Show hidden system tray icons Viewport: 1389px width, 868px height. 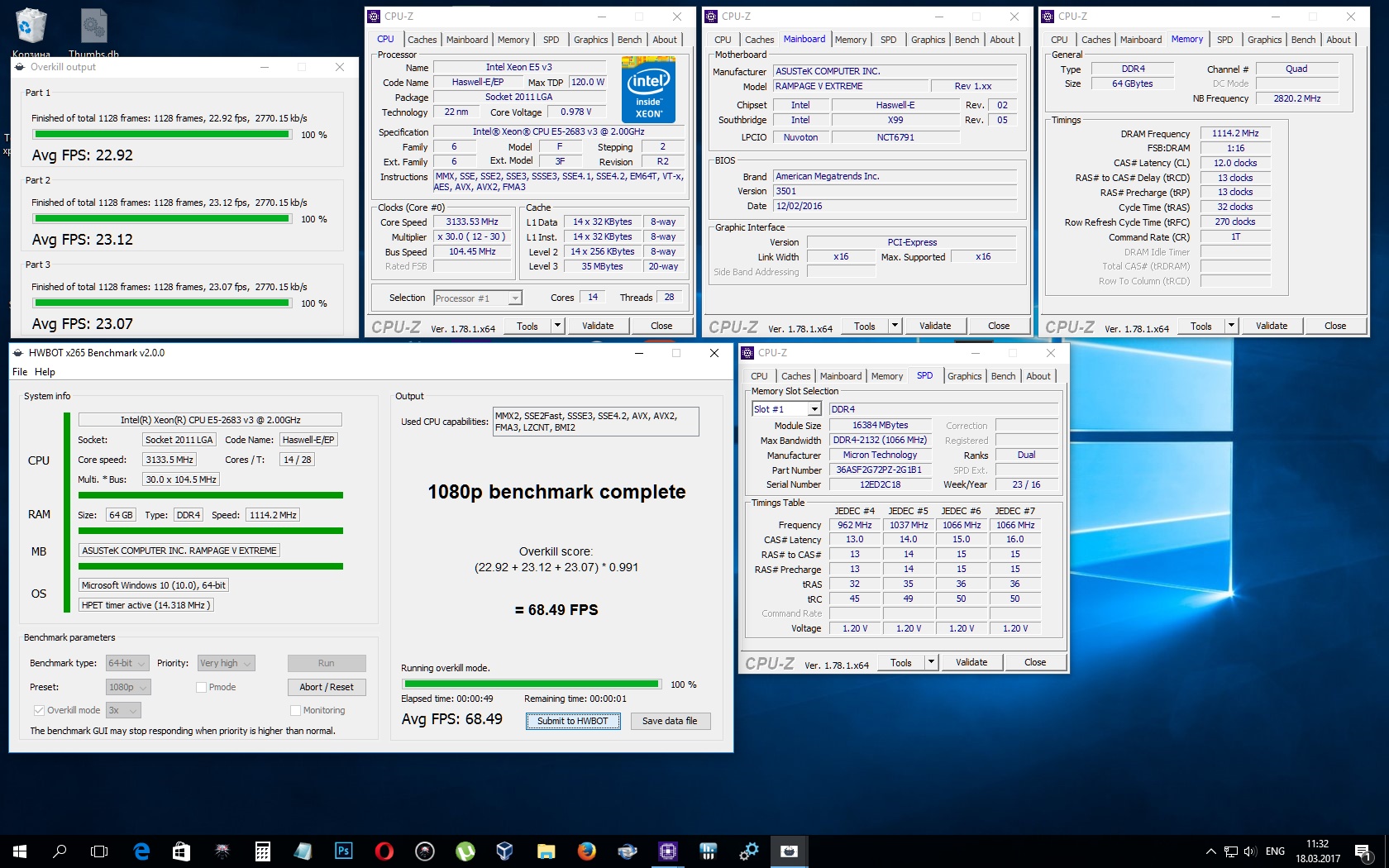tap(1210, 851)
